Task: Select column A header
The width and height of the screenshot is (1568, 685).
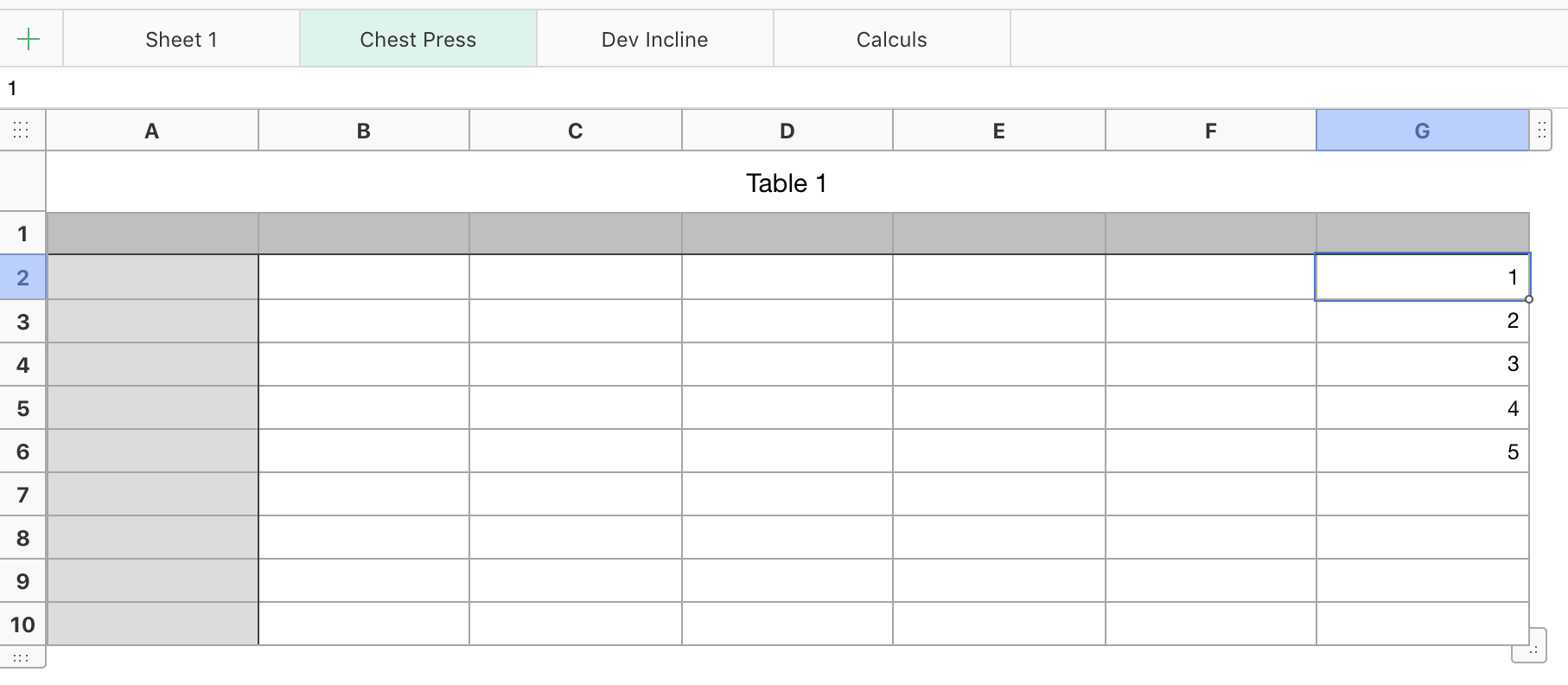Action: (152, 131)
